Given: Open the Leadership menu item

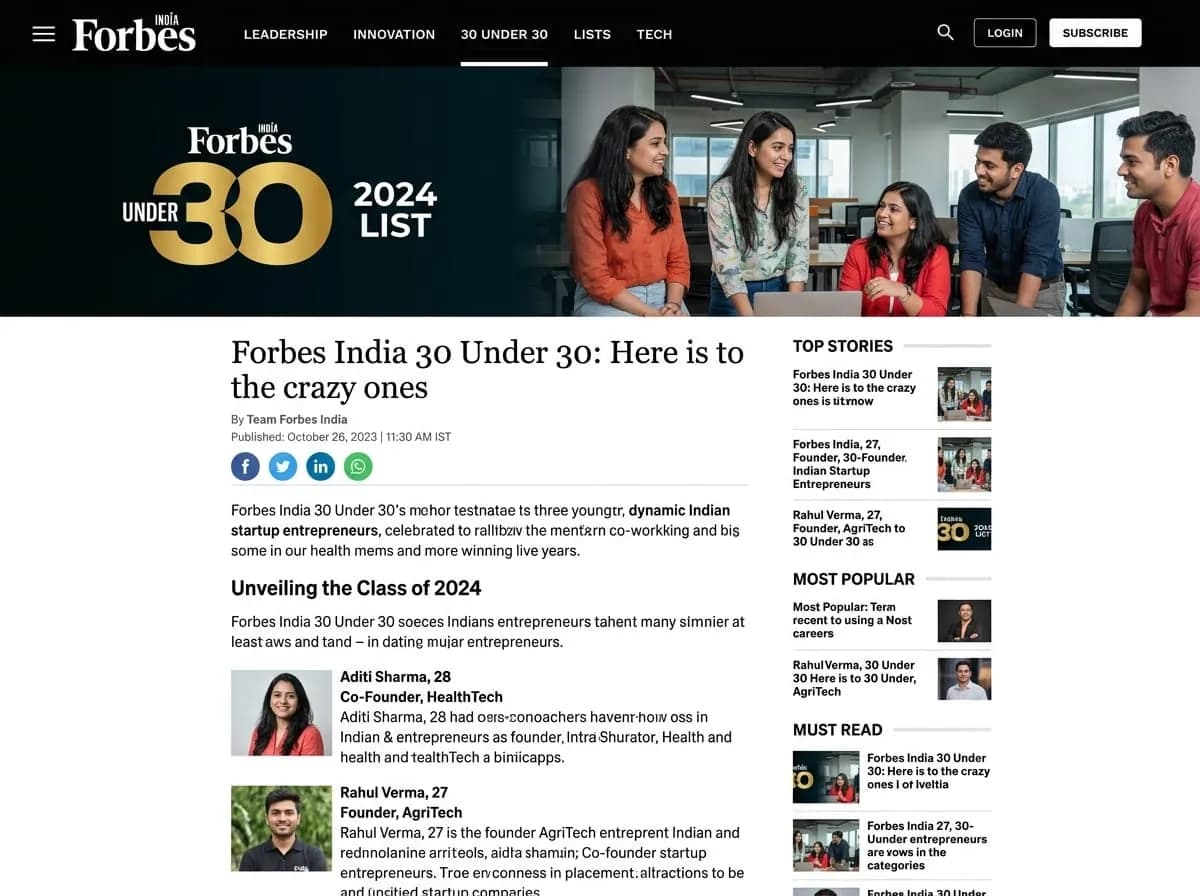Looking at the screenshot, I should pyautogui.click(x=286, y=34).
